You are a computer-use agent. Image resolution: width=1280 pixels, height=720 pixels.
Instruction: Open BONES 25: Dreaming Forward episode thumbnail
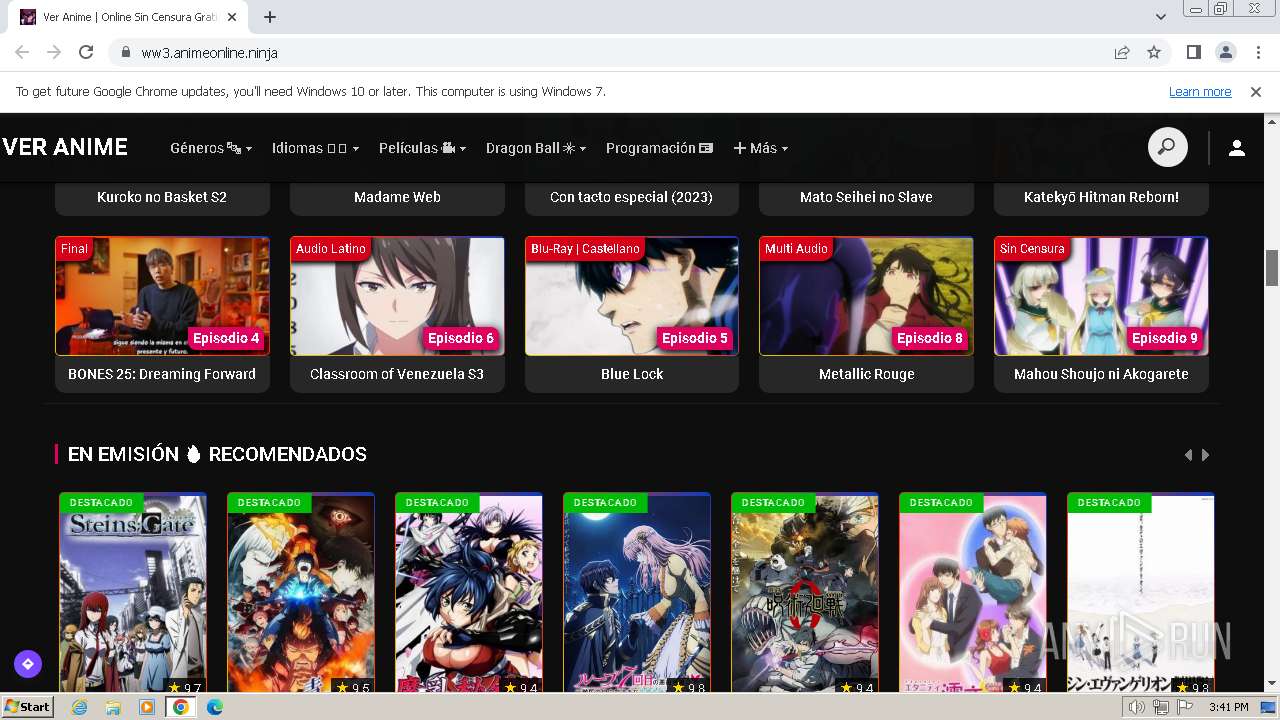tap(162, 296)
